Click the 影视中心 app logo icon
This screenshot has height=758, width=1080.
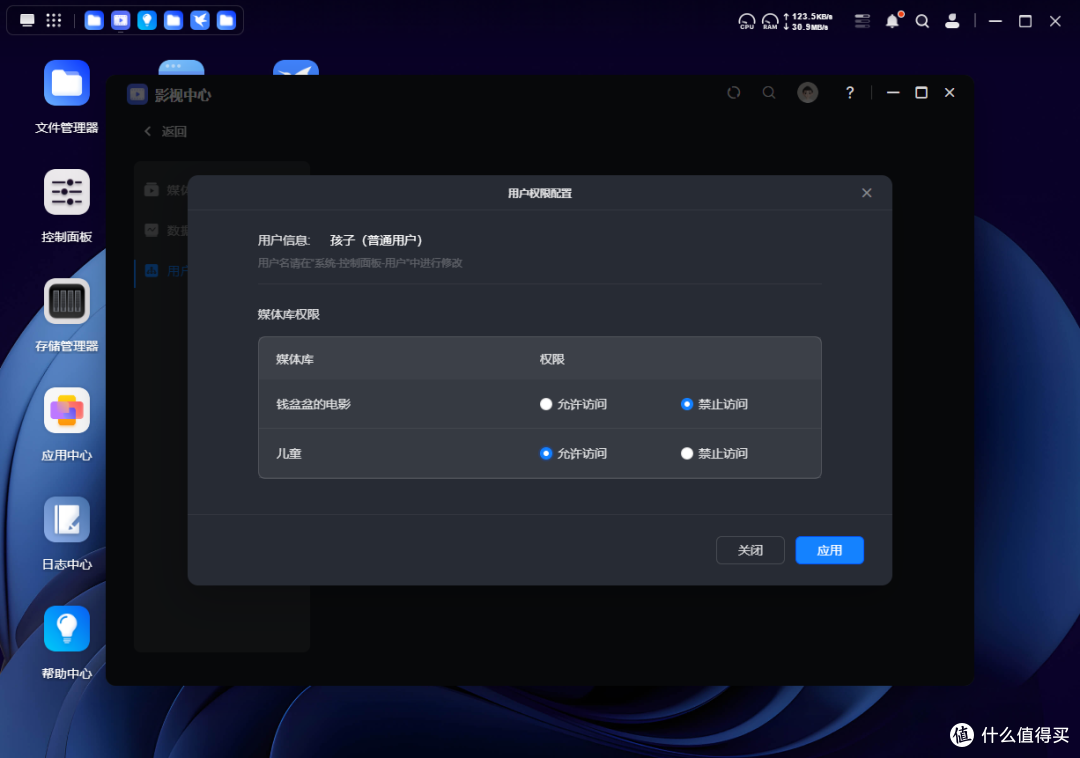point(137,94)
